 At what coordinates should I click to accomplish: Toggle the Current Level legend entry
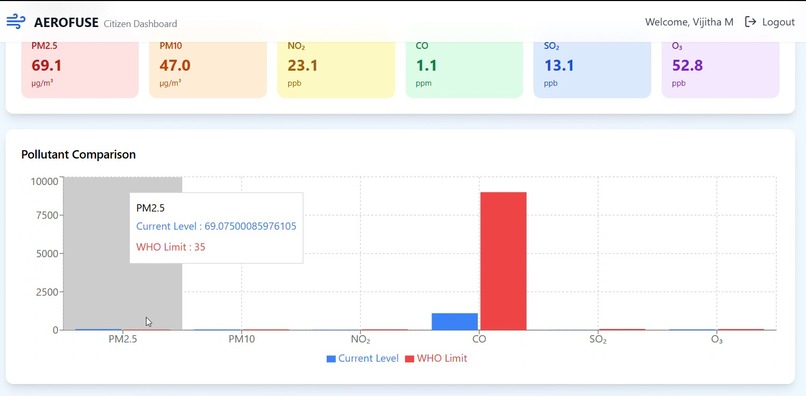click(362, 358)
